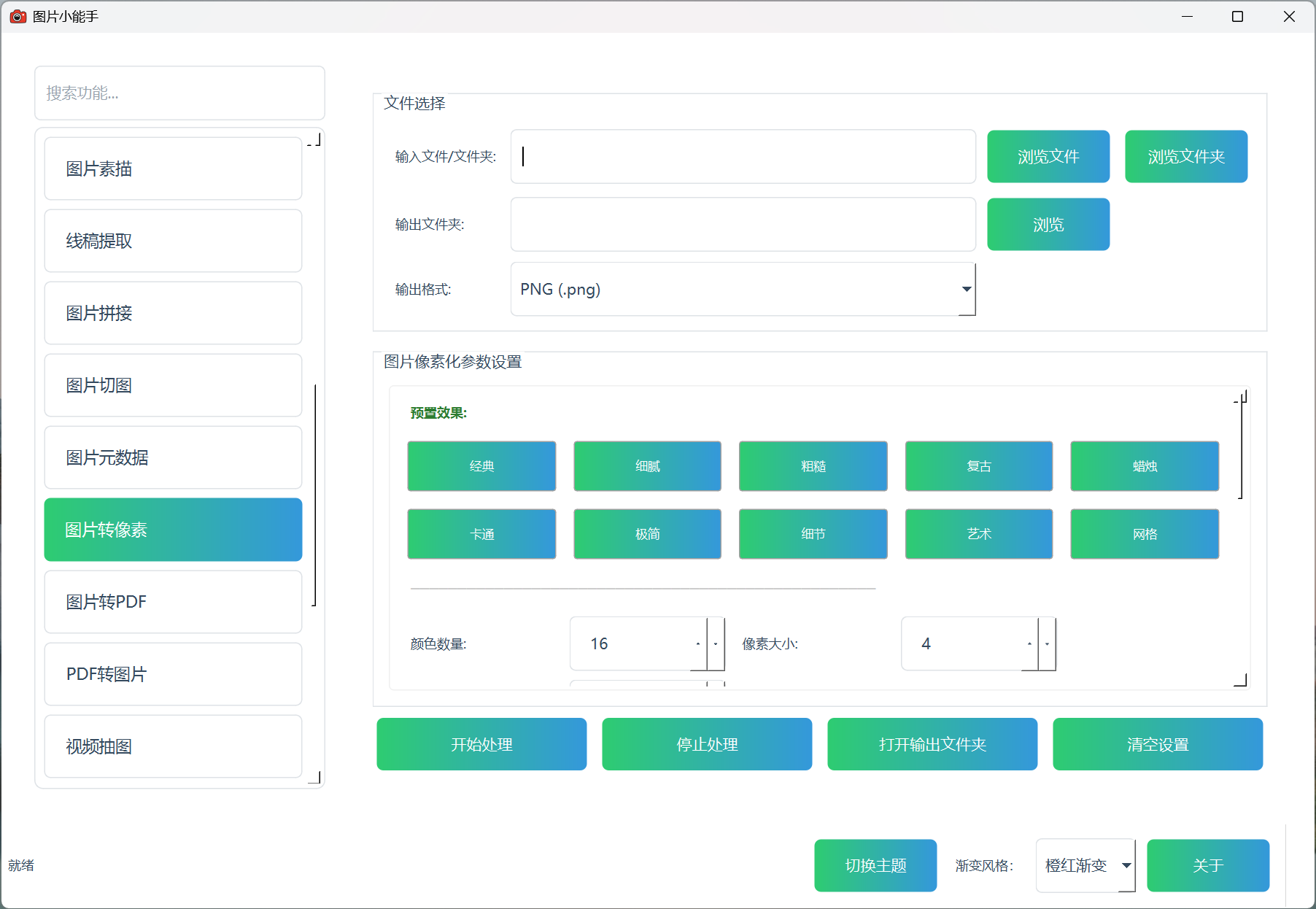The image size is (1316, 909).
Task: Focus the 搜索功能 search box
Action: (179, 93)
